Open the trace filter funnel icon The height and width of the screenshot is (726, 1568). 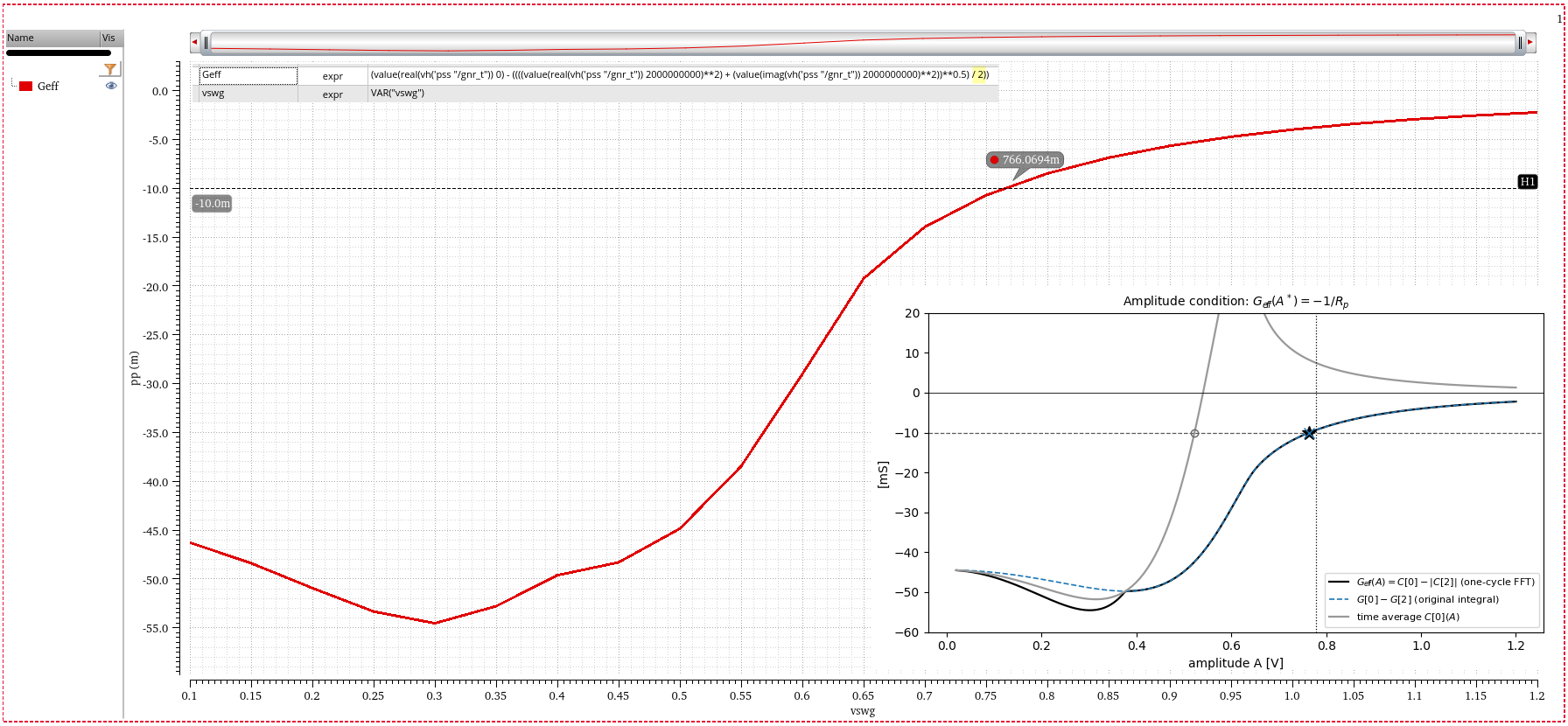[110, 69]
